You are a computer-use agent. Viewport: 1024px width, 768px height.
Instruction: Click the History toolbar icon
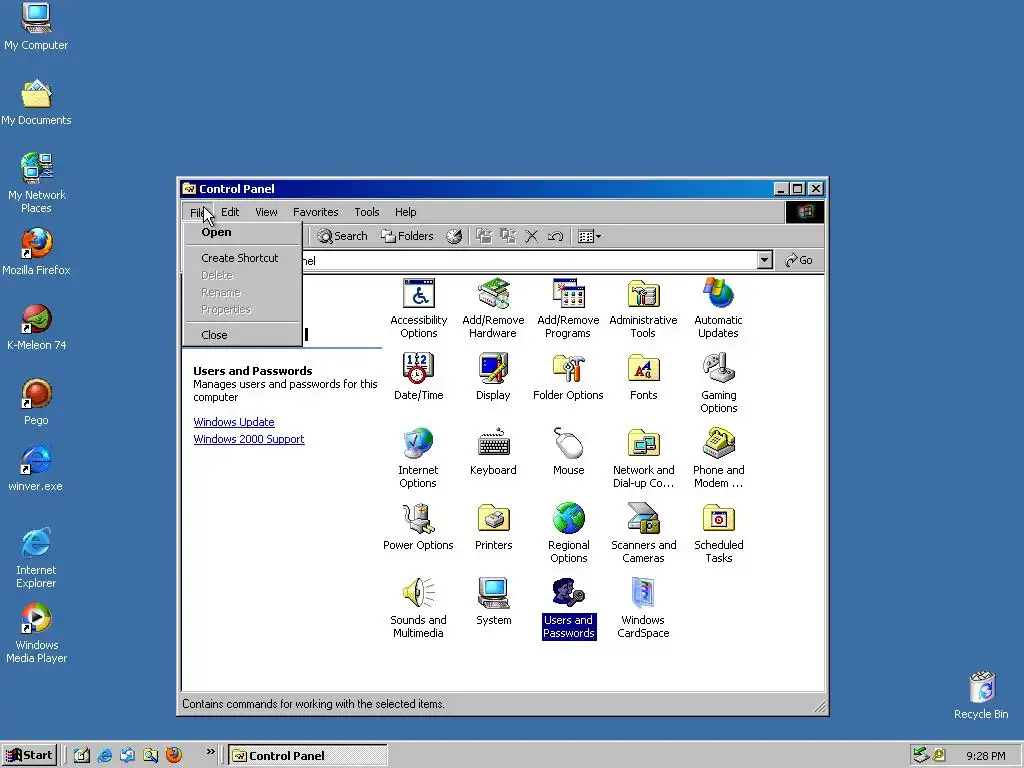[x=454, y=236]
